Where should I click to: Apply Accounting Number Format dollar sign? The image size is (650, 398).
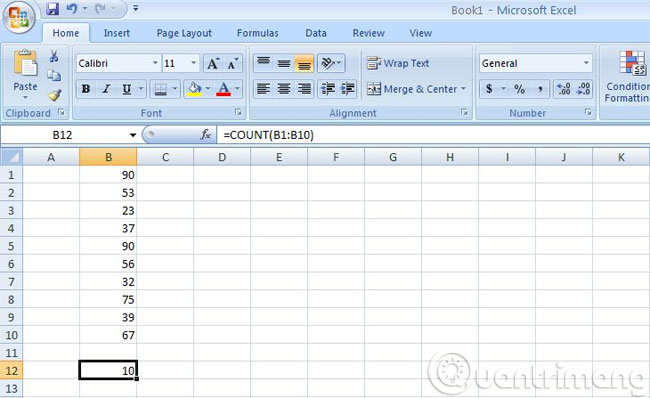[x=490, y=89]
